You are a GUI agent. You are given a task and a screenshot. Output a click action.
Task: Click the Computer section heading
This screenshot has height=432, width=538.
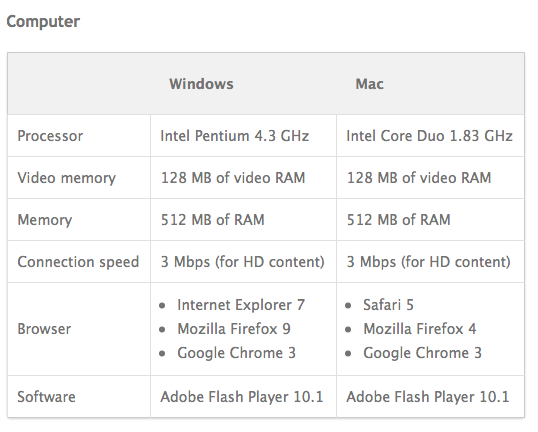[43, 22]
